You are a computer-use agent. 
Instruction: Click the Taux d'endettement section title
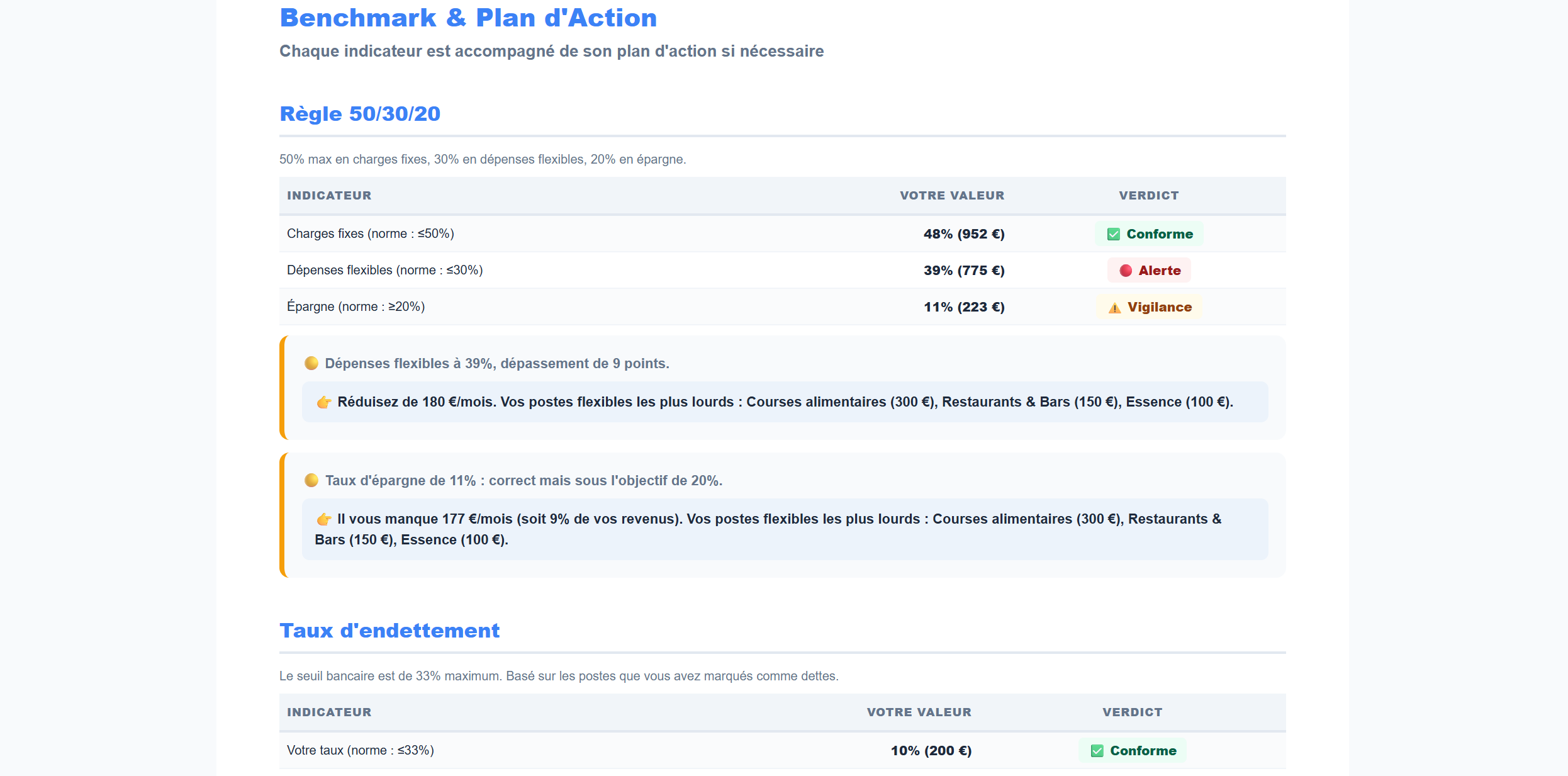389,631
